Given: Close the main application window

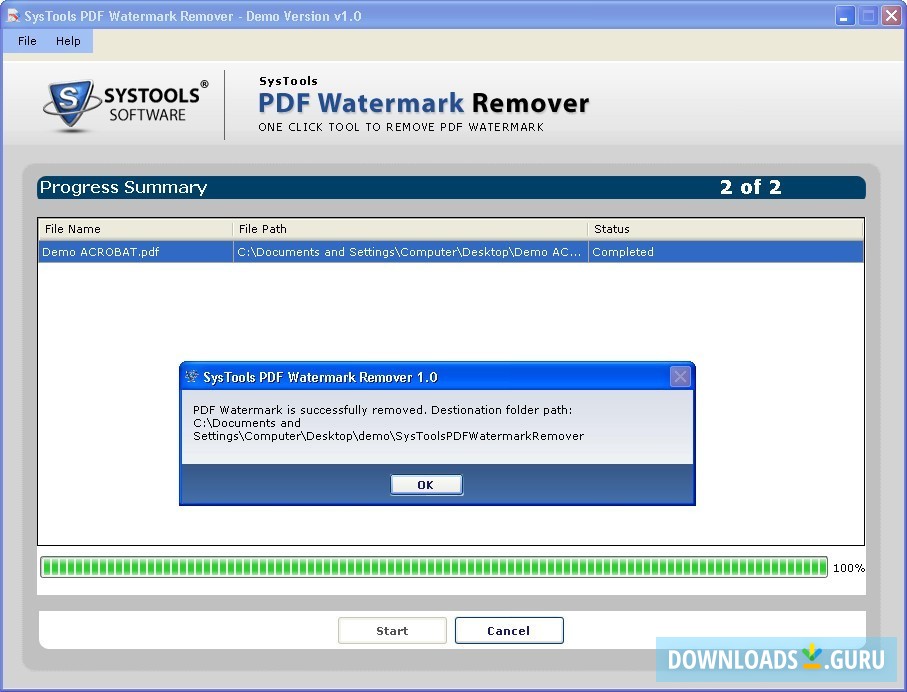Looking at the screenshot, I should 891,16.
